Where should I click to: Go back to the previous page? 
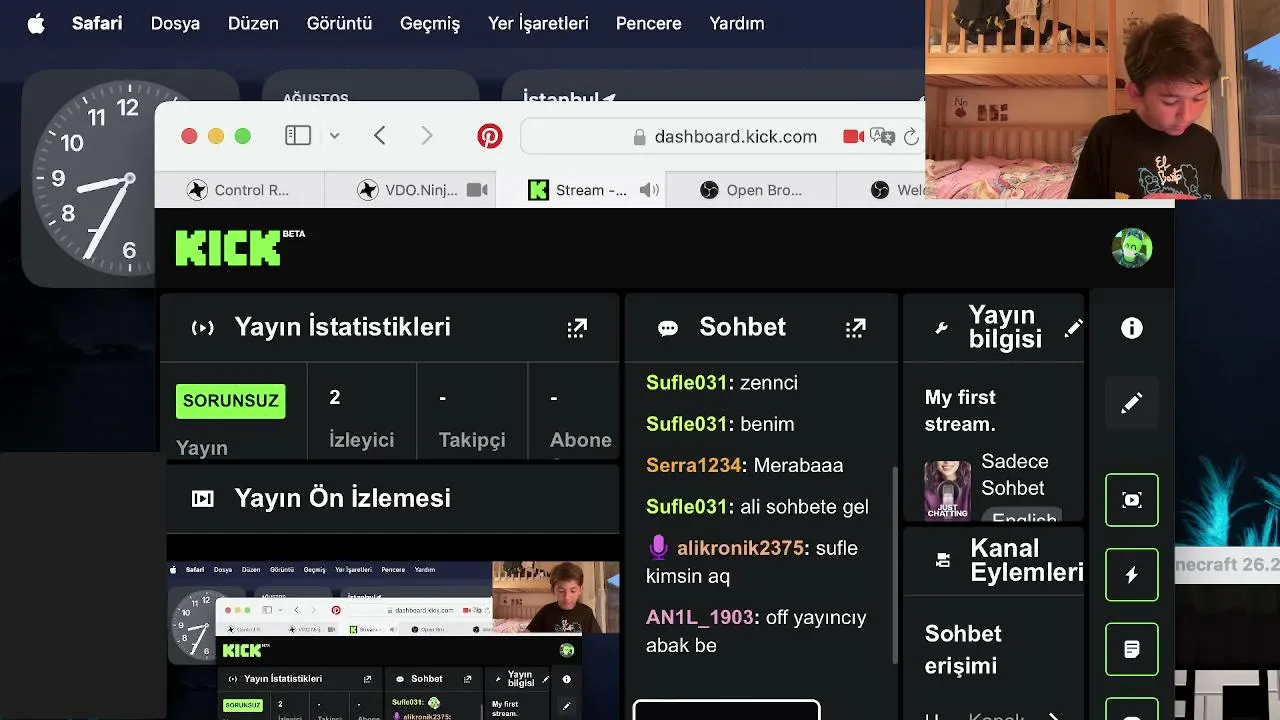tap(379, 136)
